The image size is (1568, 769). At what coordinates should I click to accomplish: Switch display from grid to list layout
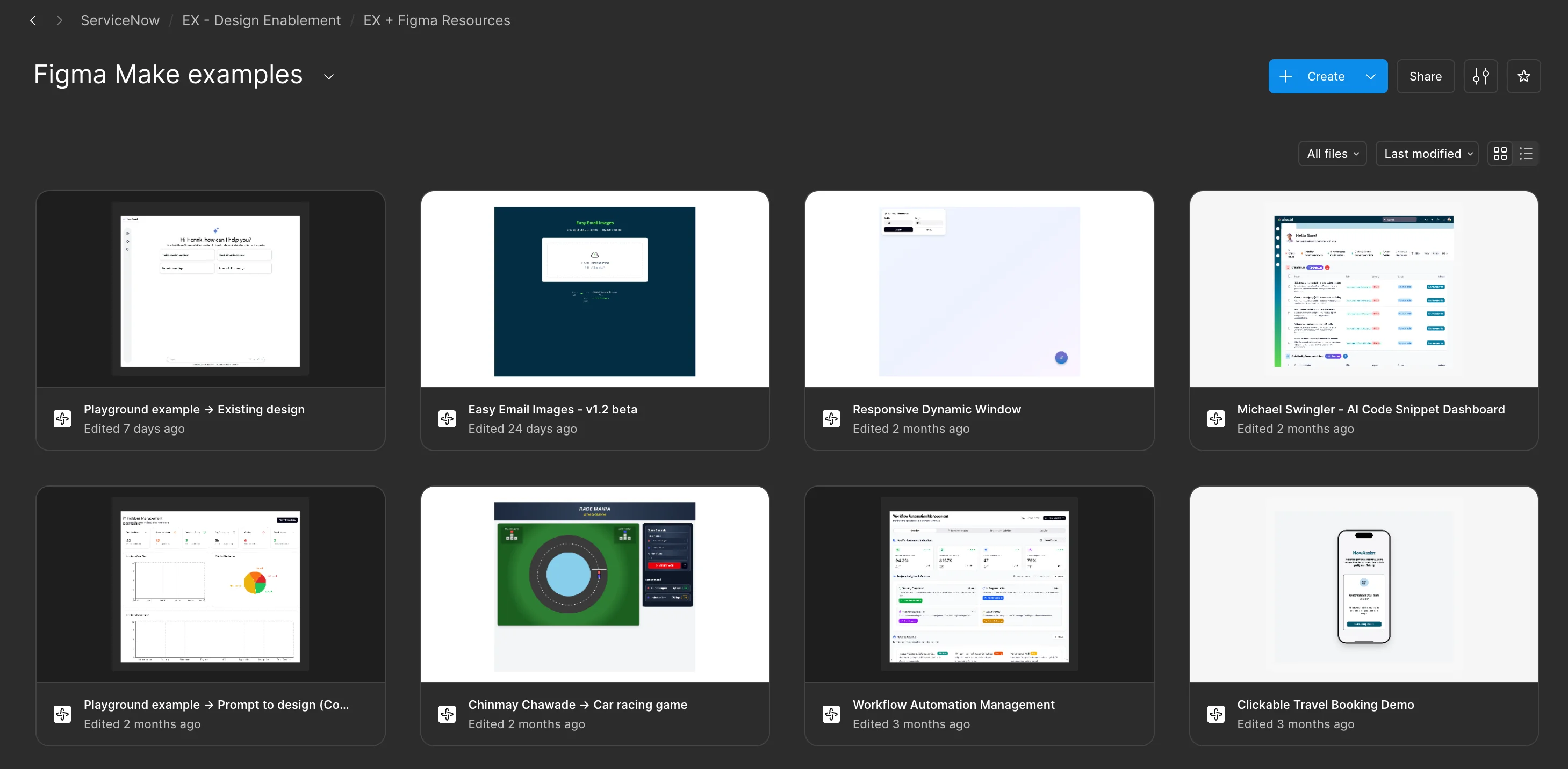coord(1526,153)
